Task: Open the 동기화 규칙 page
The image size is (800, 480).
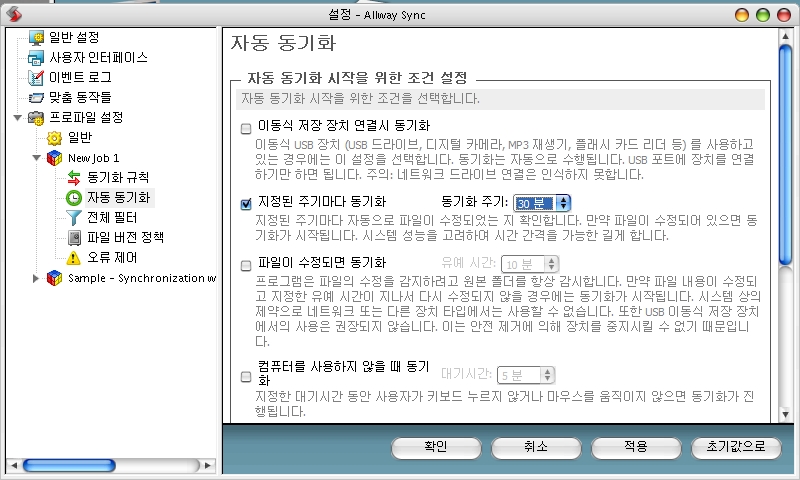Action: (118, 177)
